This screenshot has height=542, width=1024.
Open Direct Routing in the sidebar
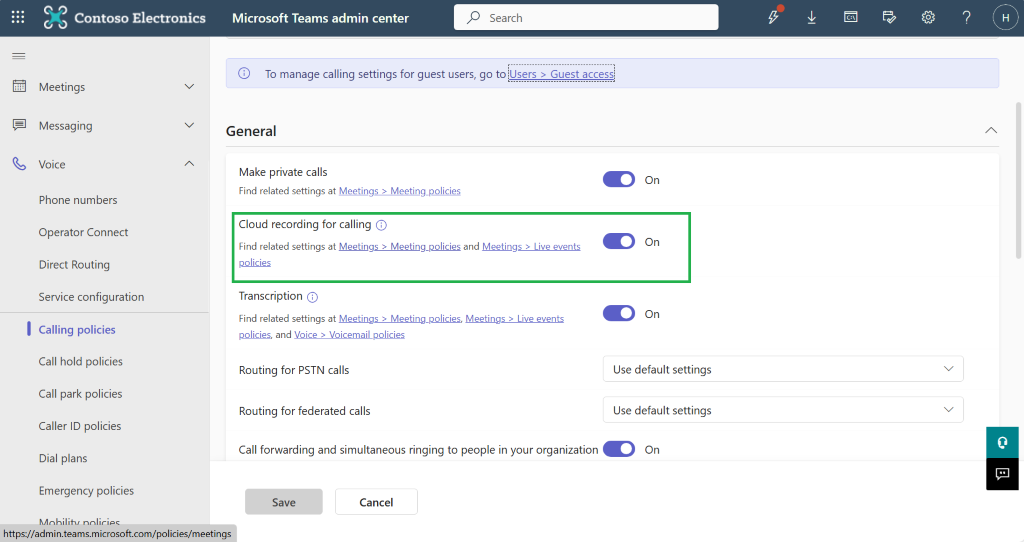coord(74,264)
